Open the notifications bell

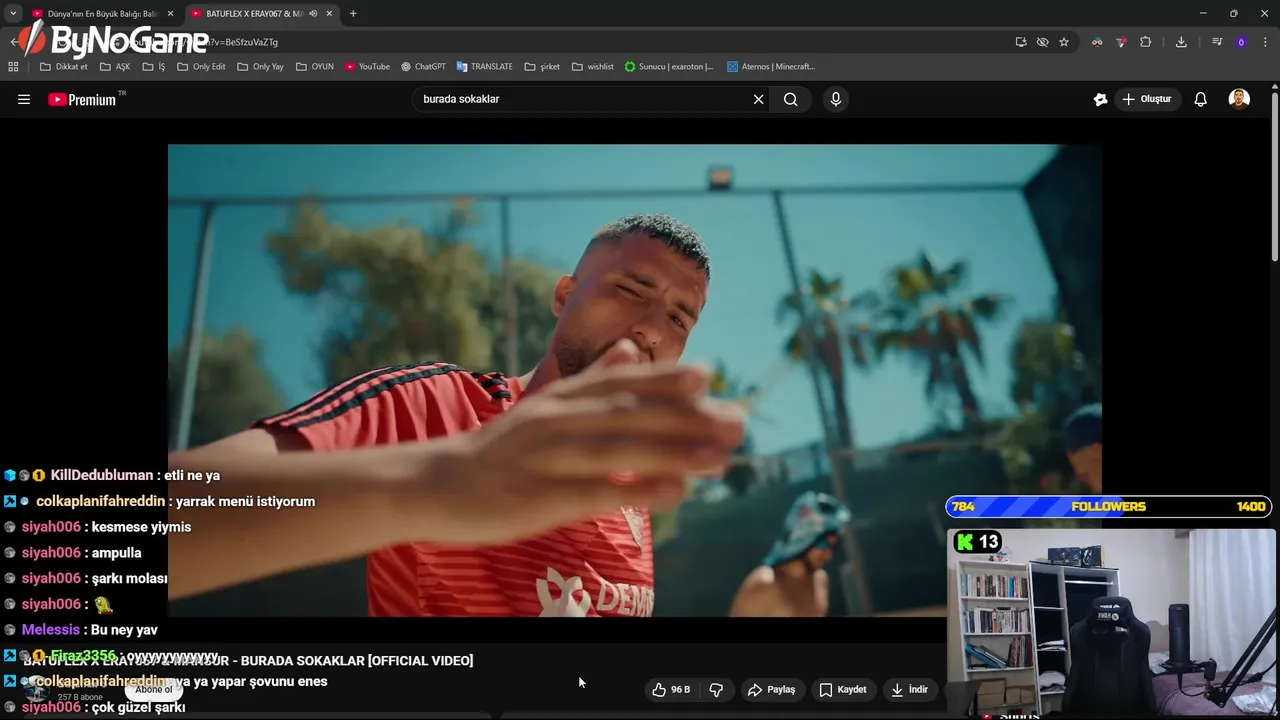coord(1201,99)
